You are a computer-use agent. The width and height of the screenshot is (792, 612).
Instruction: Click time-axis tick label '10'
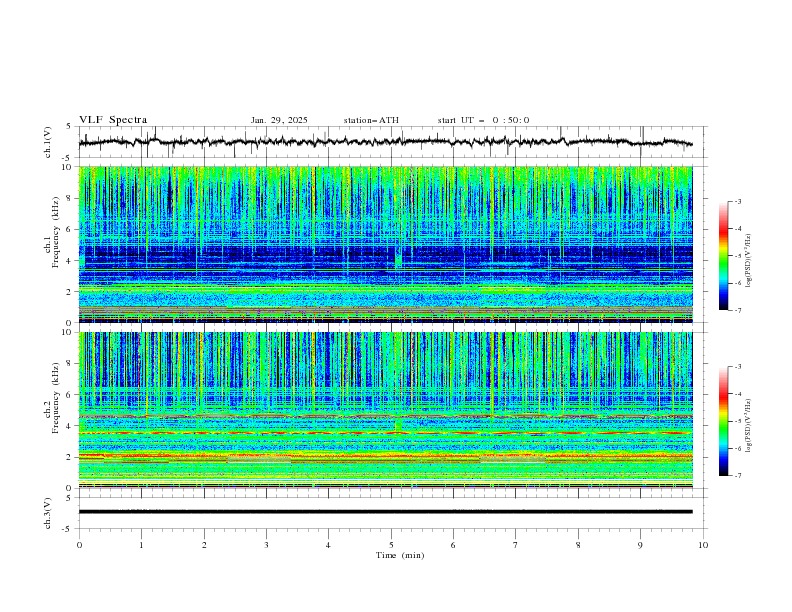703,545
